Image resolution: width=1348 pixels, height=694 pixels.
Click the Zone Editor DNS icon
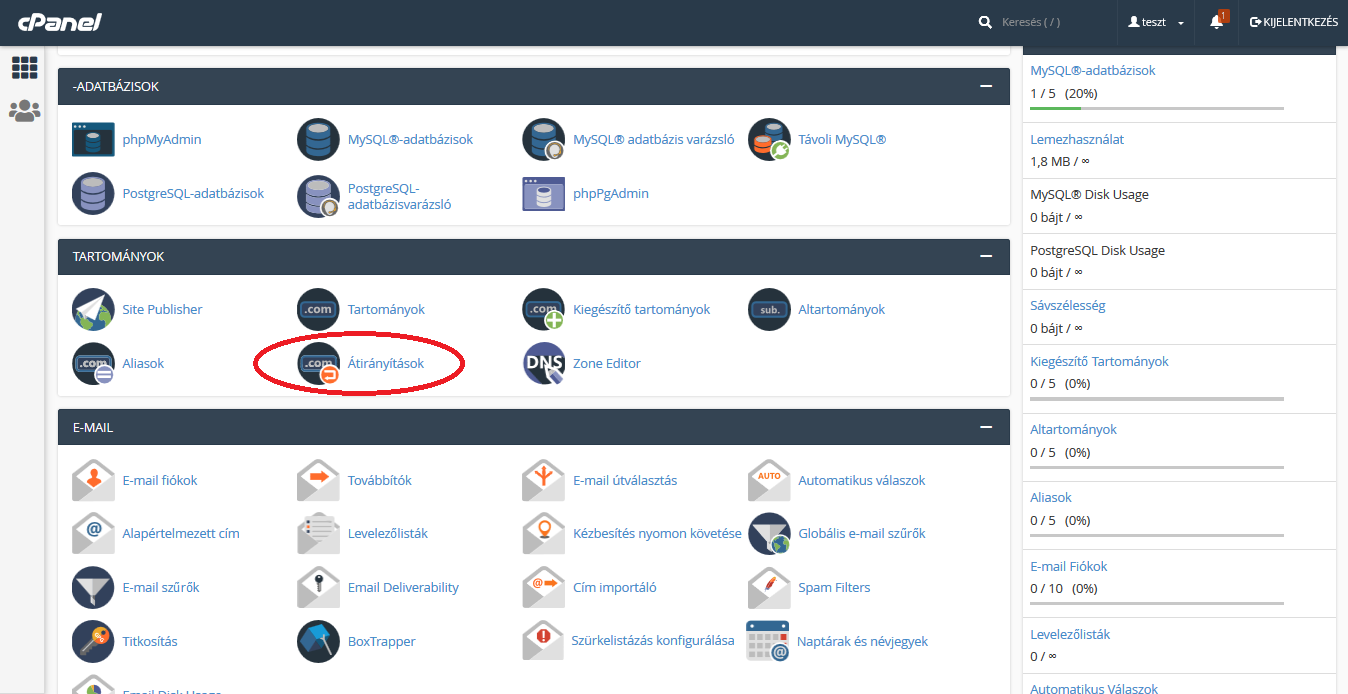(544, 363)
